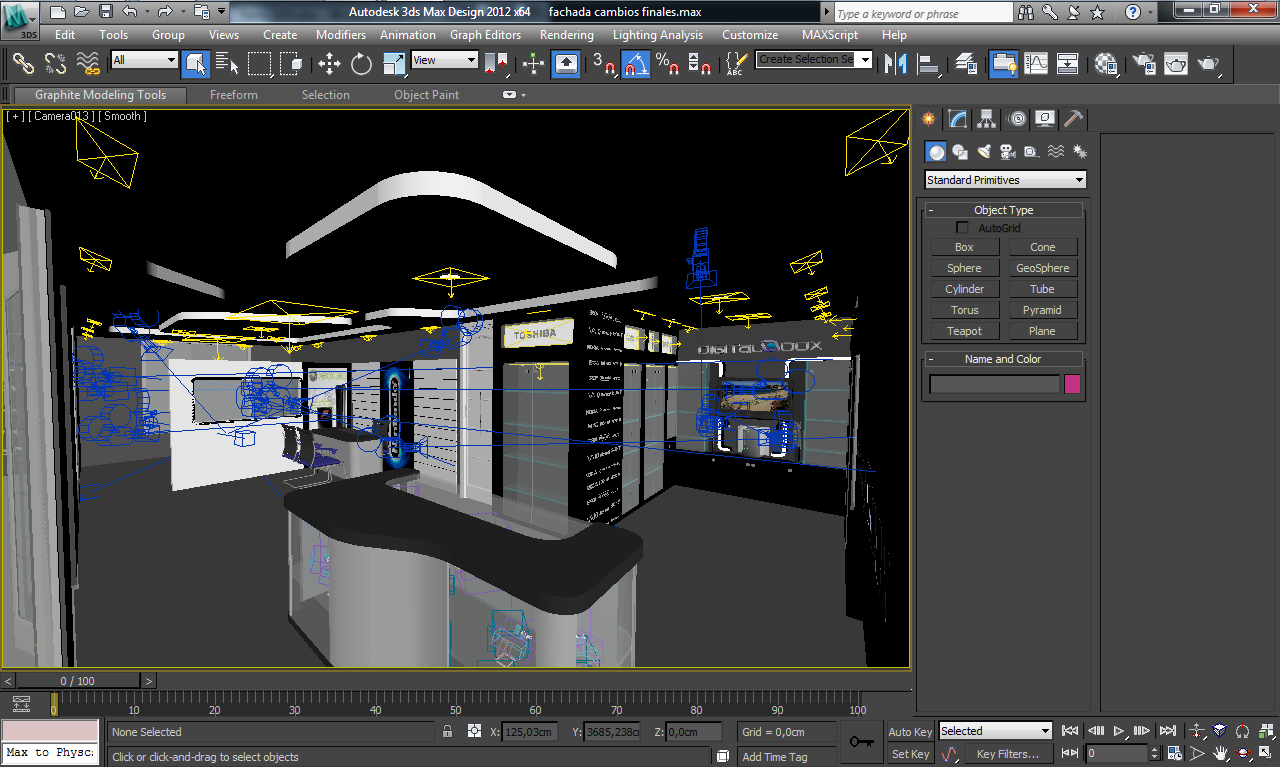The height and width of the screenshot is (768, 1280).
Task: Collapse the Object Type rollout
Action: (1003, 210)
